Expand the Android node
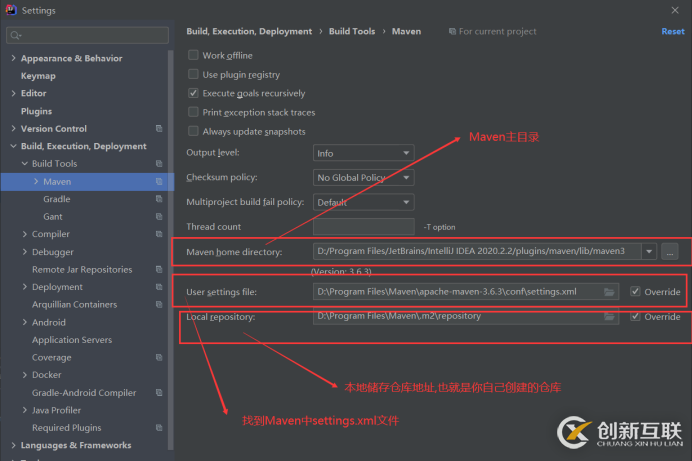The image size is (692, 461). (25, 322)
